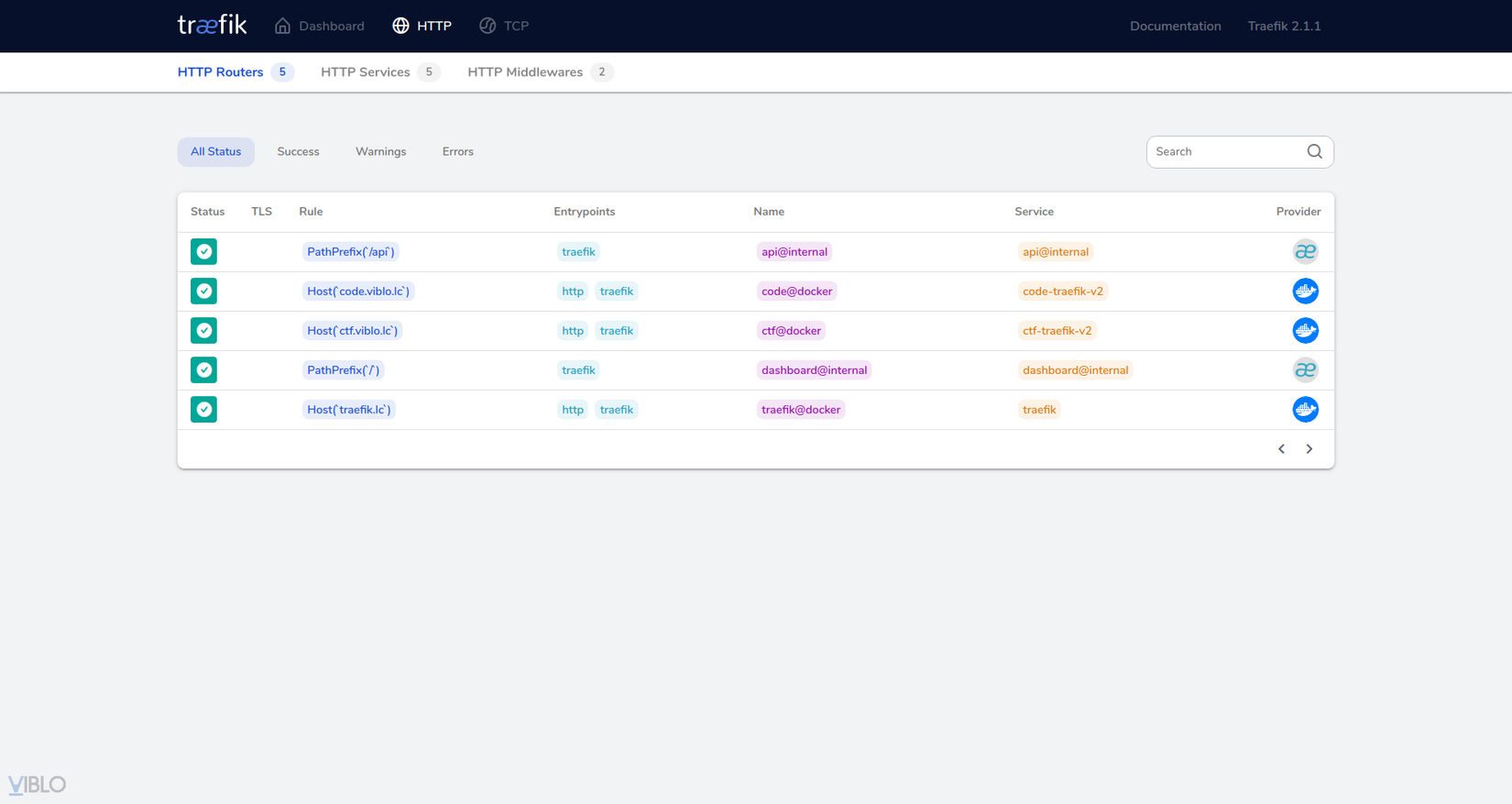Screen dimensions: 1512x804
Task: Click rule Host(`traefik.lc`)
Action: pos(349,410)
